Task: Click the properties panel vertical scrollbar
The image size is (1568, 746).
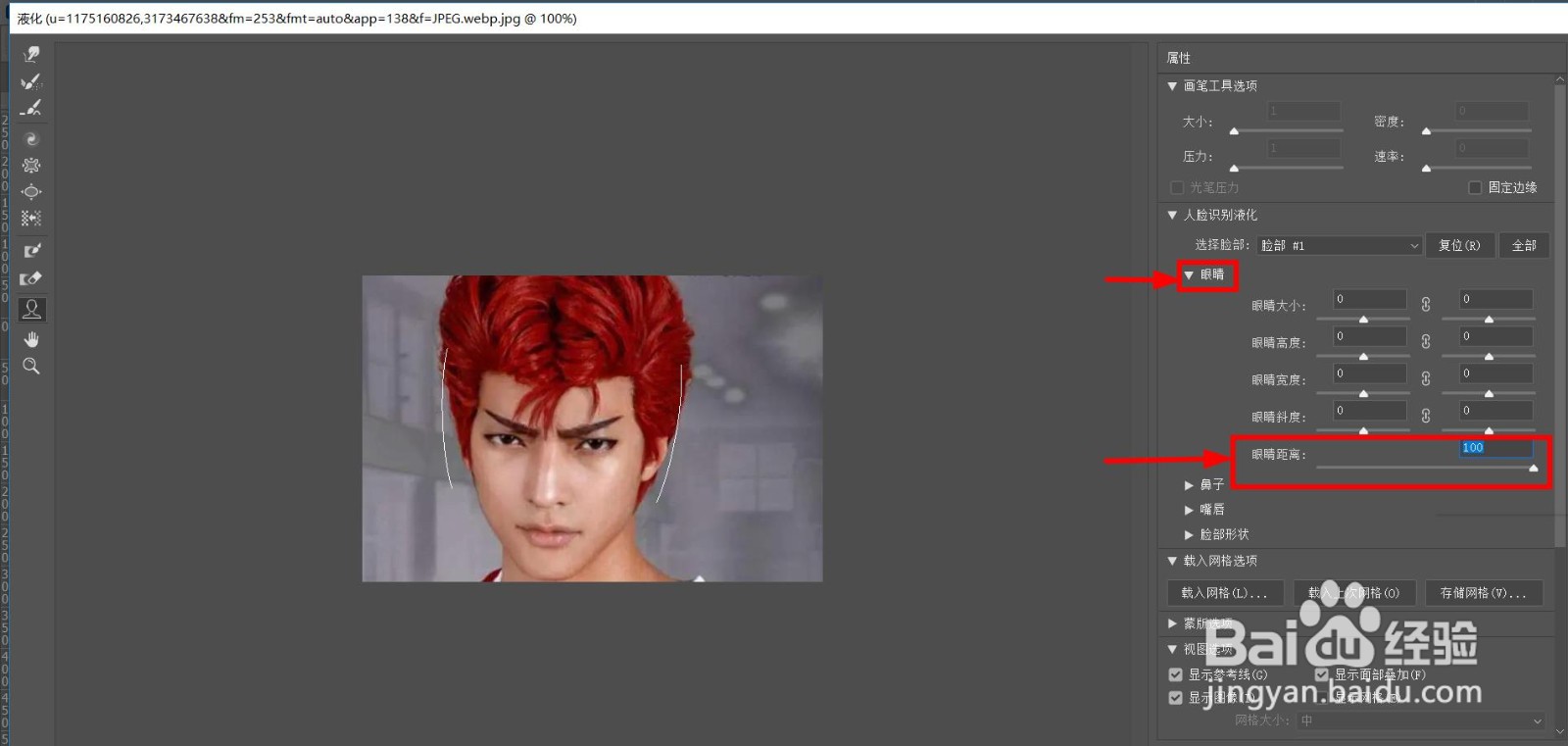Action: click(1561, 314)
